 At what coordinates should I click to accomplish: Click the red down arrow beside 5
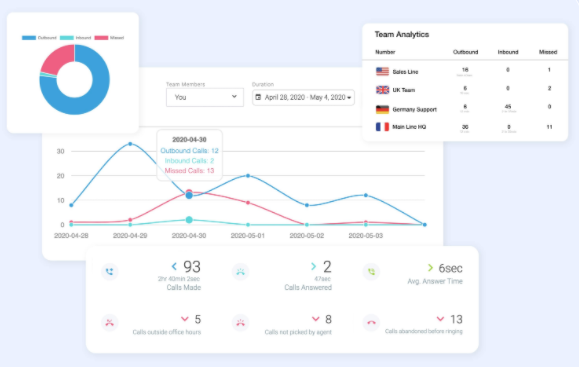point(185,319)
